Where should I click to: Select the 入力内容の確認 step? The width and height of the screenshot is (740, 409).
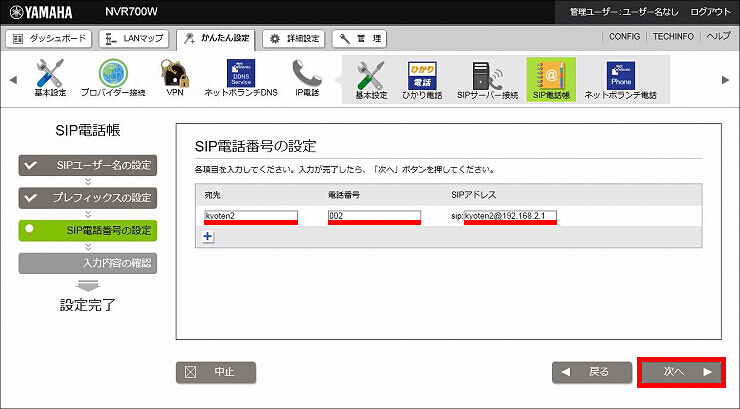click(88, 263)
